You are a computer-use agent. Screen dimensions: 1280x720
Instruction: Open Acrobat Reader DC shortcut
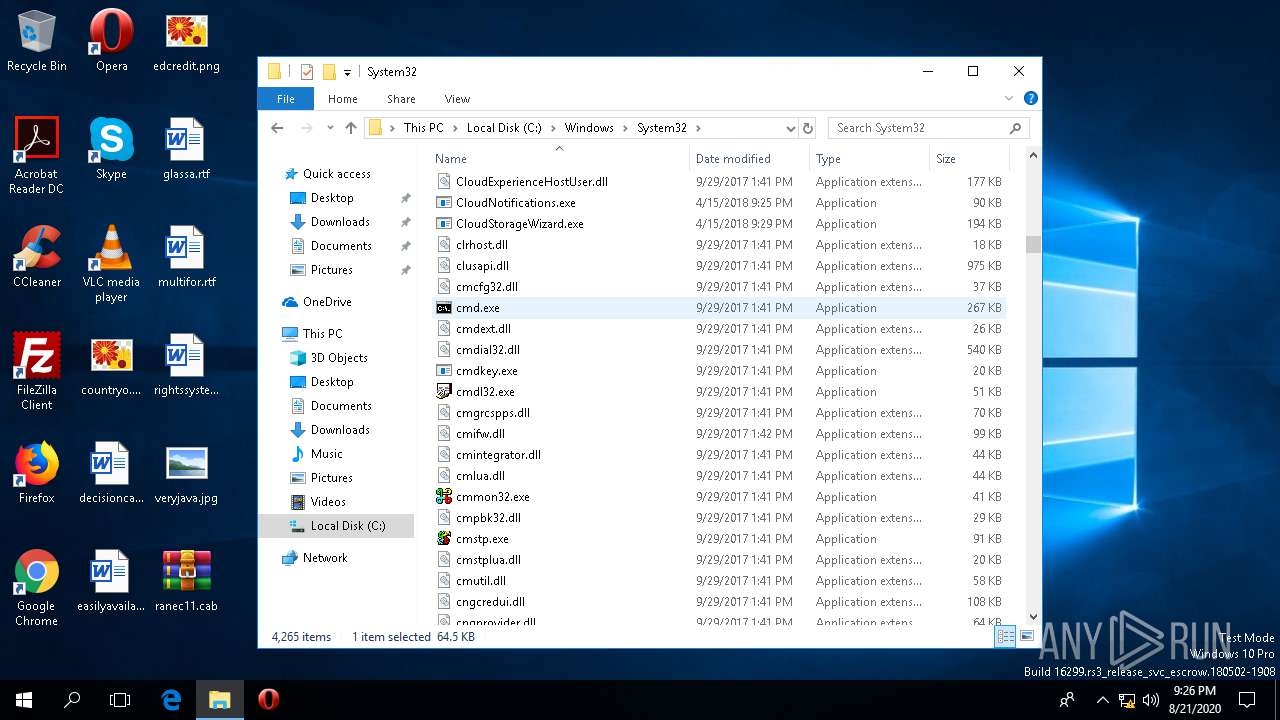tap(37, 156)
